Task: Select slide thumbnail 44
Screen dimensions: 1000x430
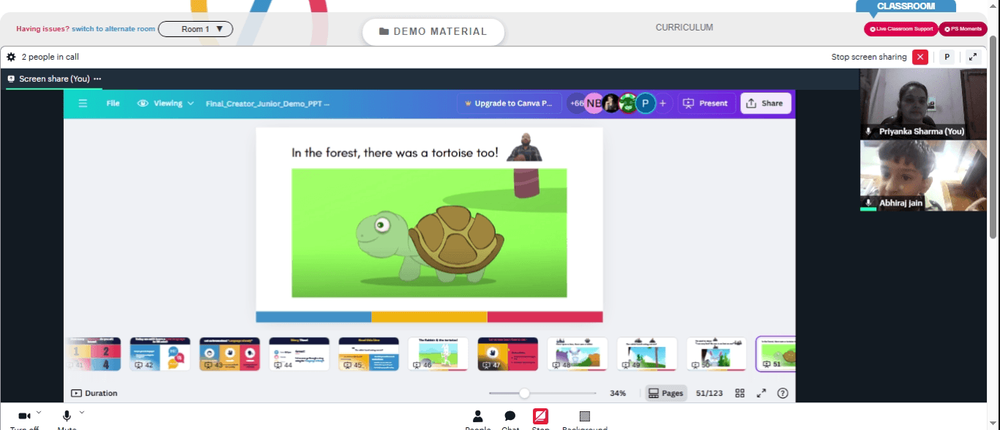Action: tap(299, 354)
